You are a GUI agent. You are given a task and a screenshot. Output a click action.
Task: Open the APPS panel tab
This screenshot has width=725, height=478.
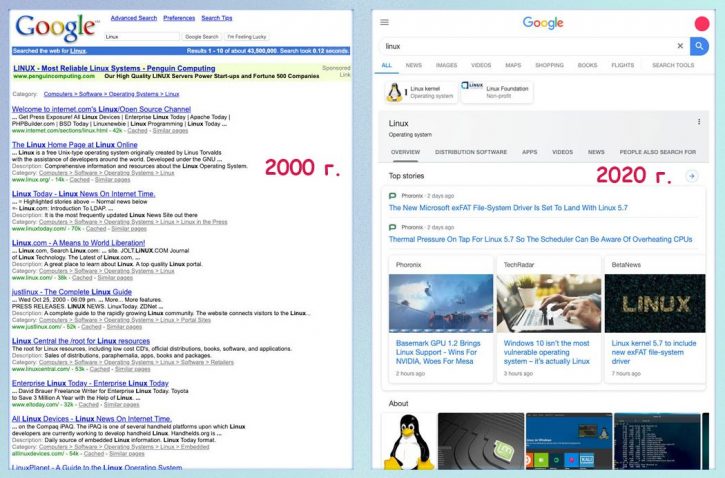coord(529,152)
